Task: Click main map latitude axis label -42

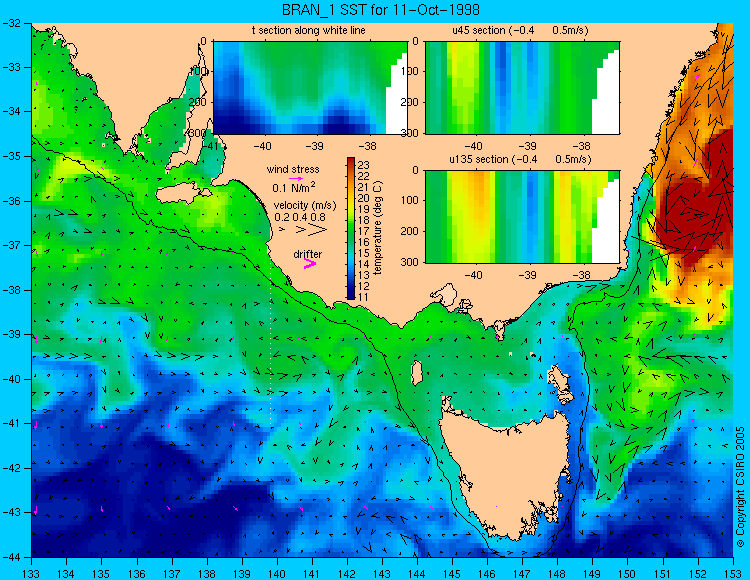Action: pyautogui.click(x=13, y=468)
